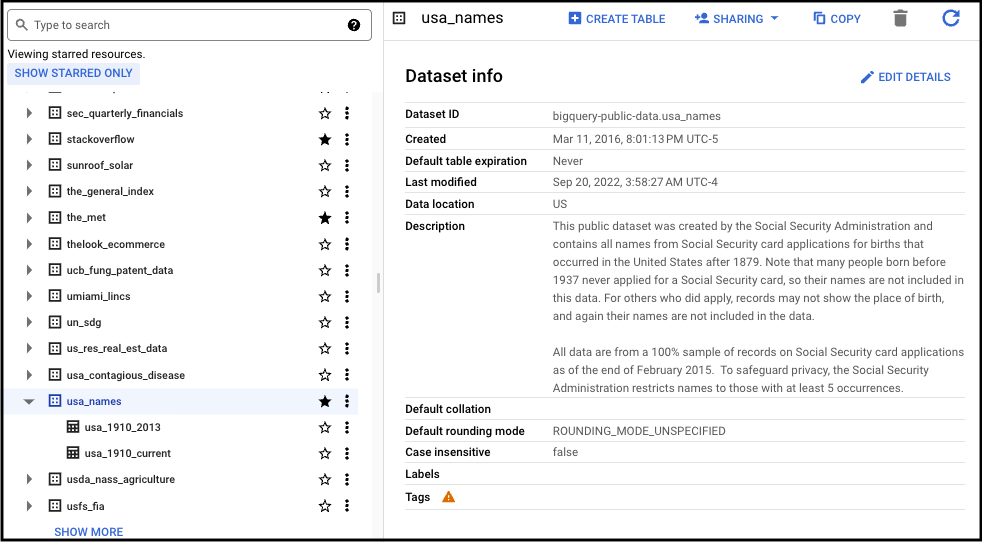Open more actions for umiami_lincs
Screen dimensions: 982x542
click(x=347, y=296)
